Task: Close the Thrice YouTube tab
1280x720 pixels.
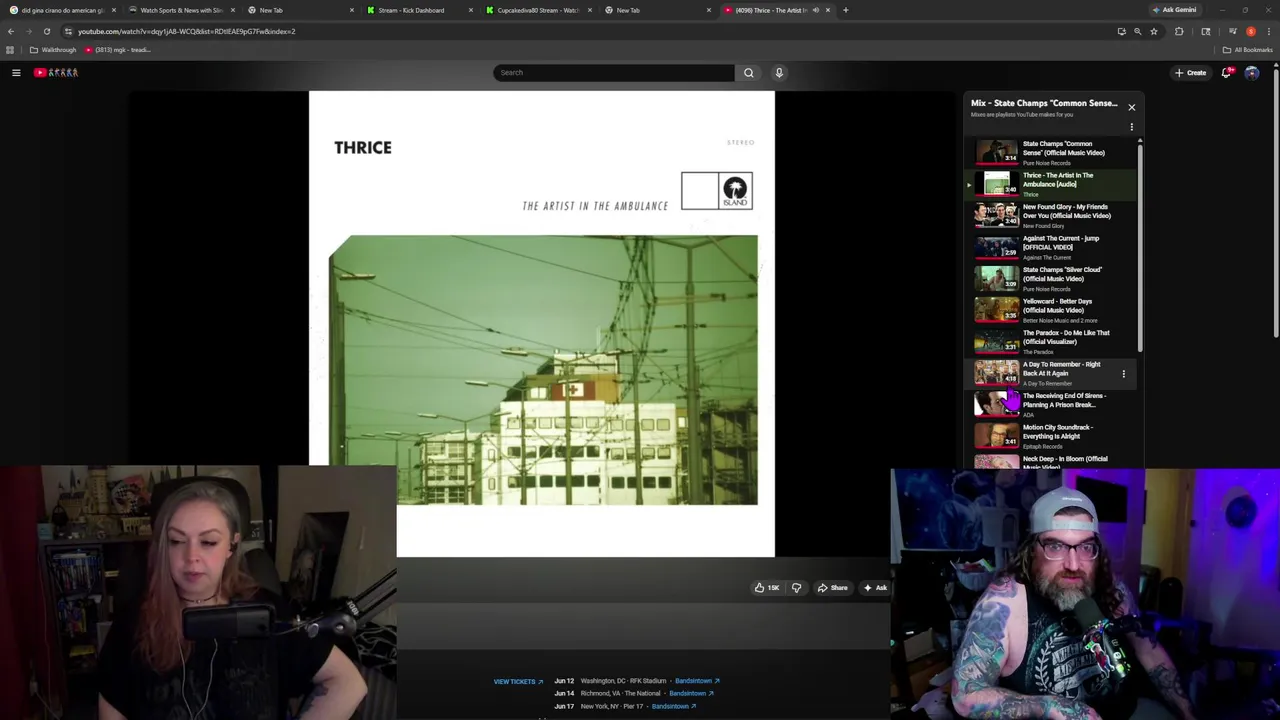Action: [x=828, y=10]
